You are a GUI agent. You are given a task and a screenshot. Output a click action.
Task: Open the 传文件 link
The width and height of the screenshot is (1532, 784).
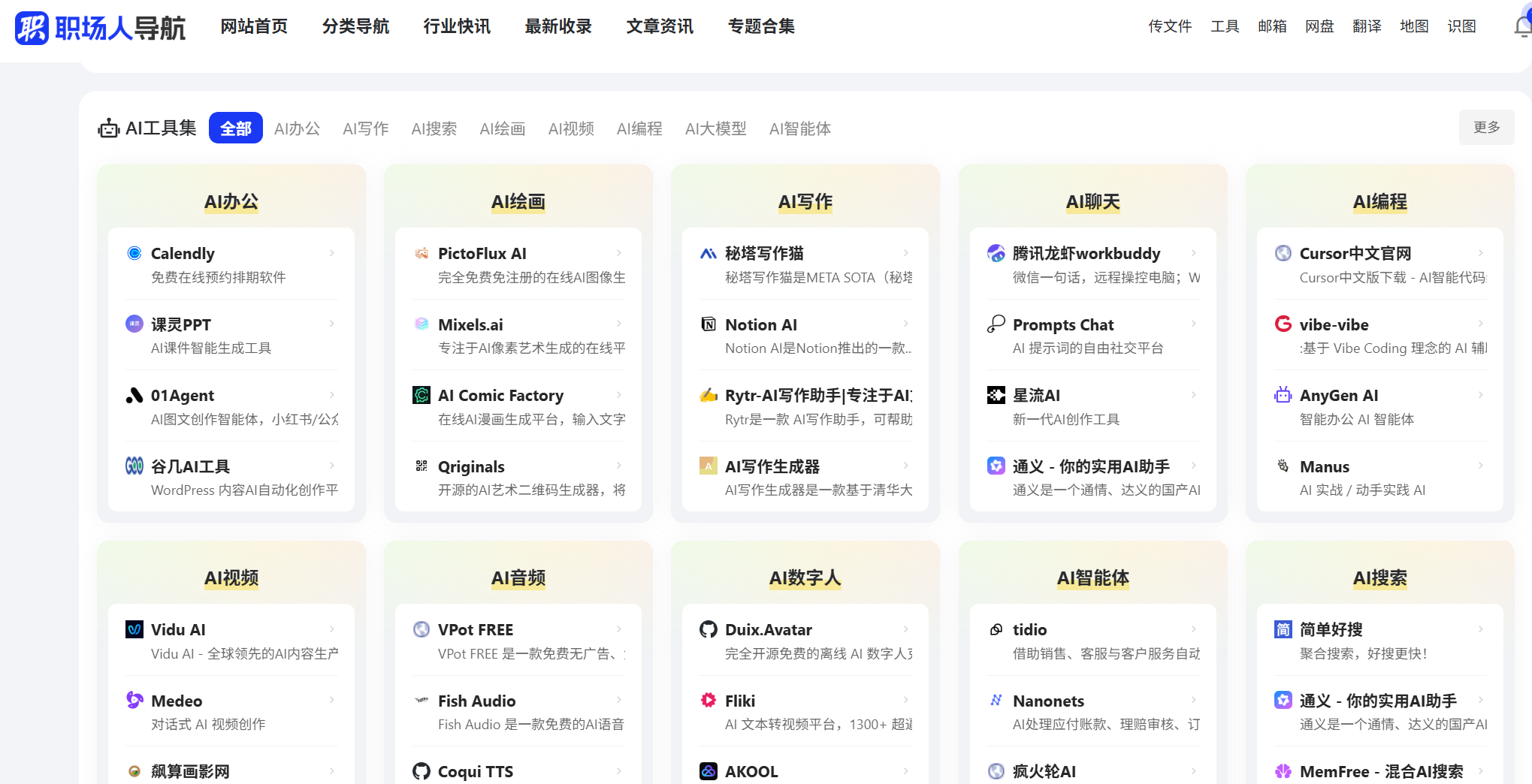1170,26
